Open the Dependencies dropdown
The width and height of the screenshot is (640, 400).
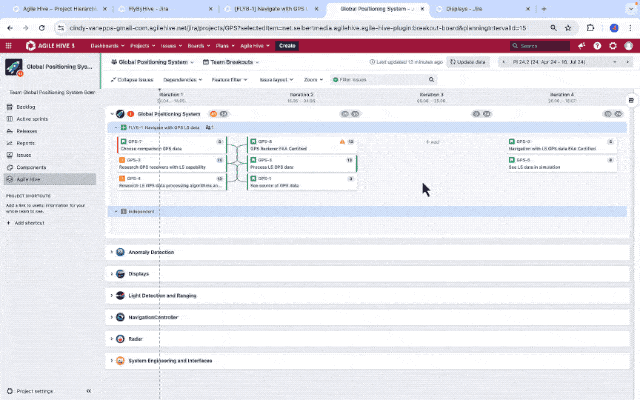(182, 80)
